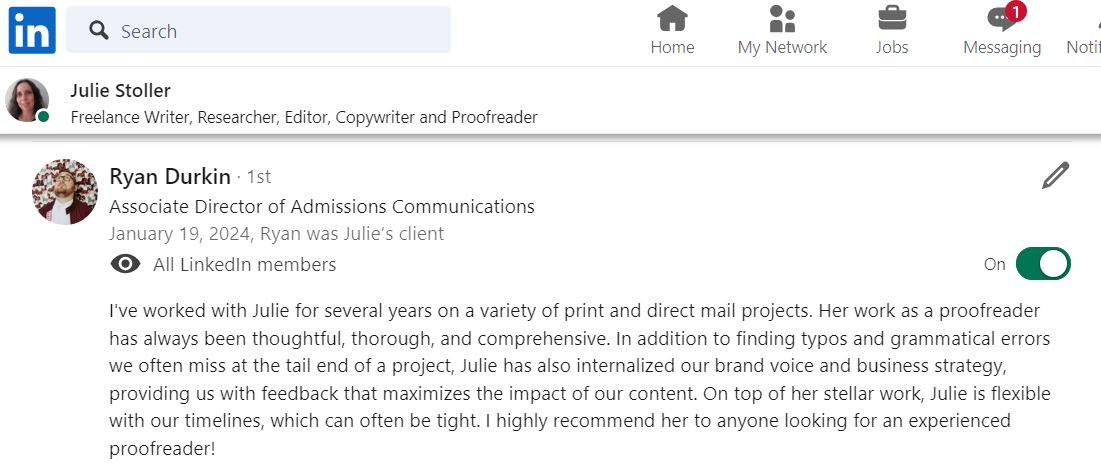
Task: Click Julie's green online status dot
Action: tap(44, 117)
